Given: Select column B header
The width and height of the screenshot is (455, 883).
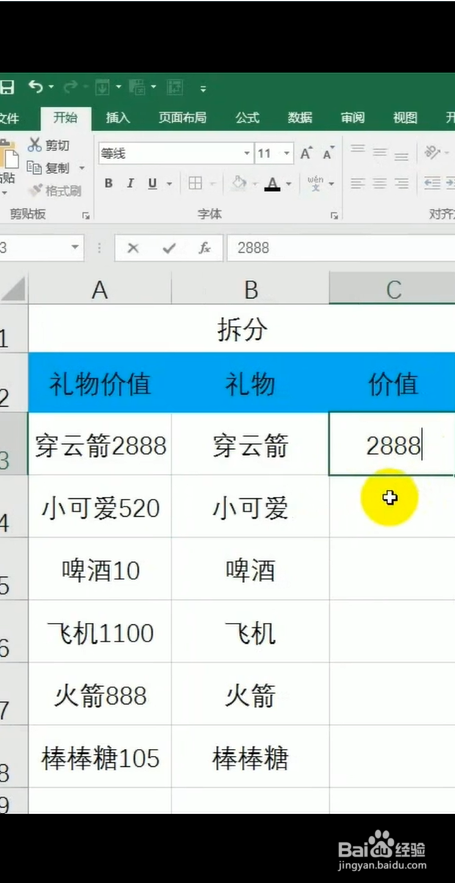Looking at the screenshot, I should [251, 289].
